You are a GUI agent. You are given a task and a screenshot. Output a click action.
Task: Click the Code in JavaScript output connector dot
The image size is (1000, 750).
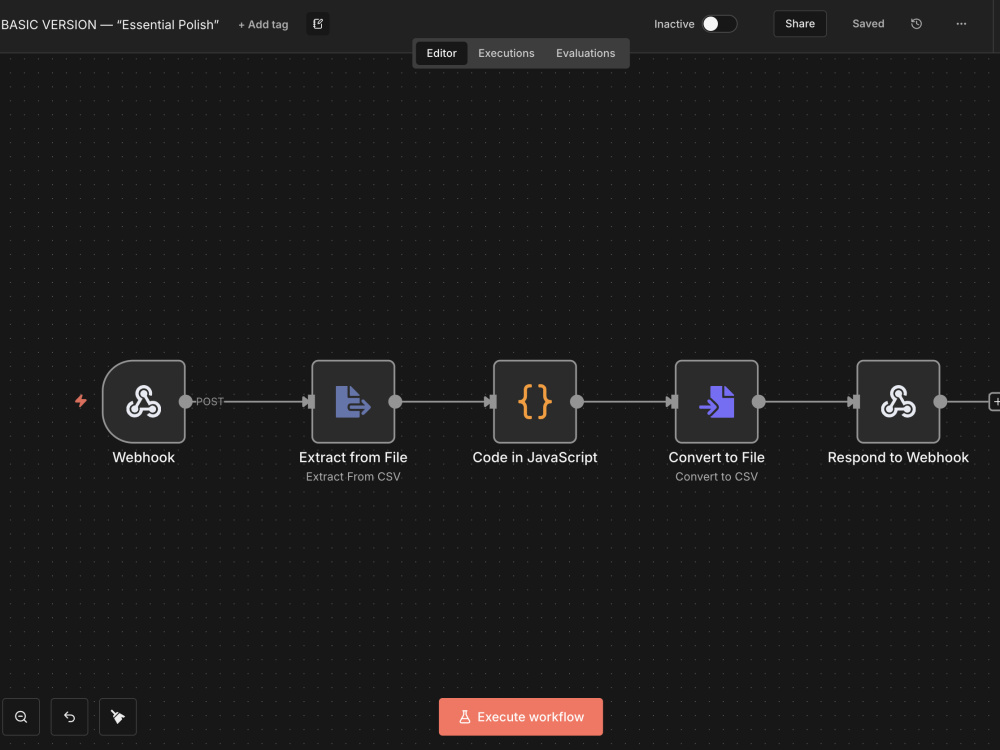click(x=577, y=401)
